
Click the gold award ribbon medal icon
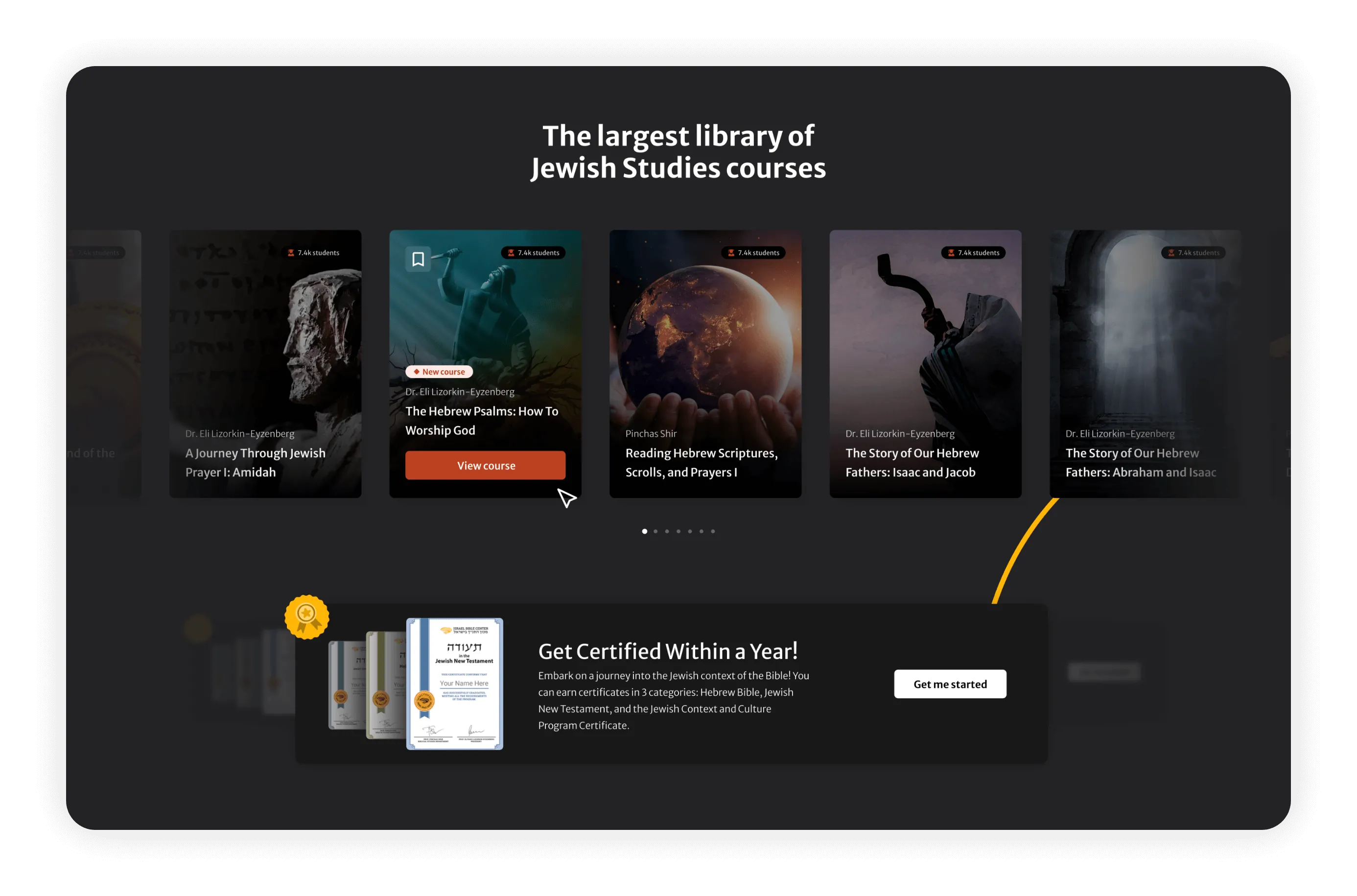point(307,616)
